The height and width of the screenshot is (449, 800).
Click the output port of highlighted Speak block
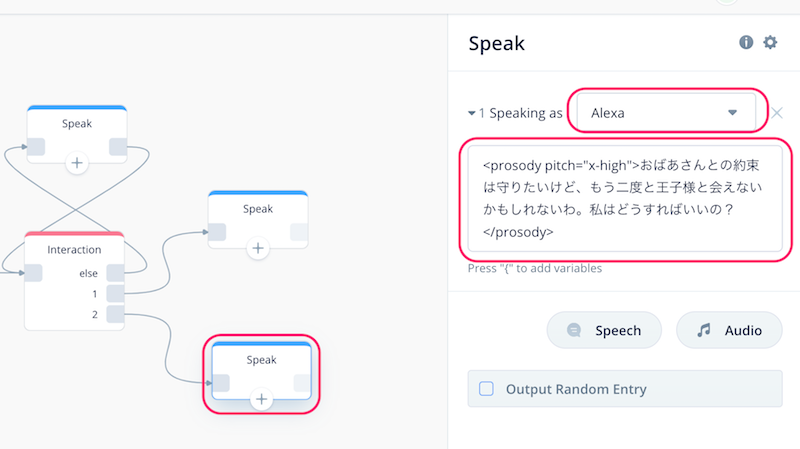coord(302,383)
